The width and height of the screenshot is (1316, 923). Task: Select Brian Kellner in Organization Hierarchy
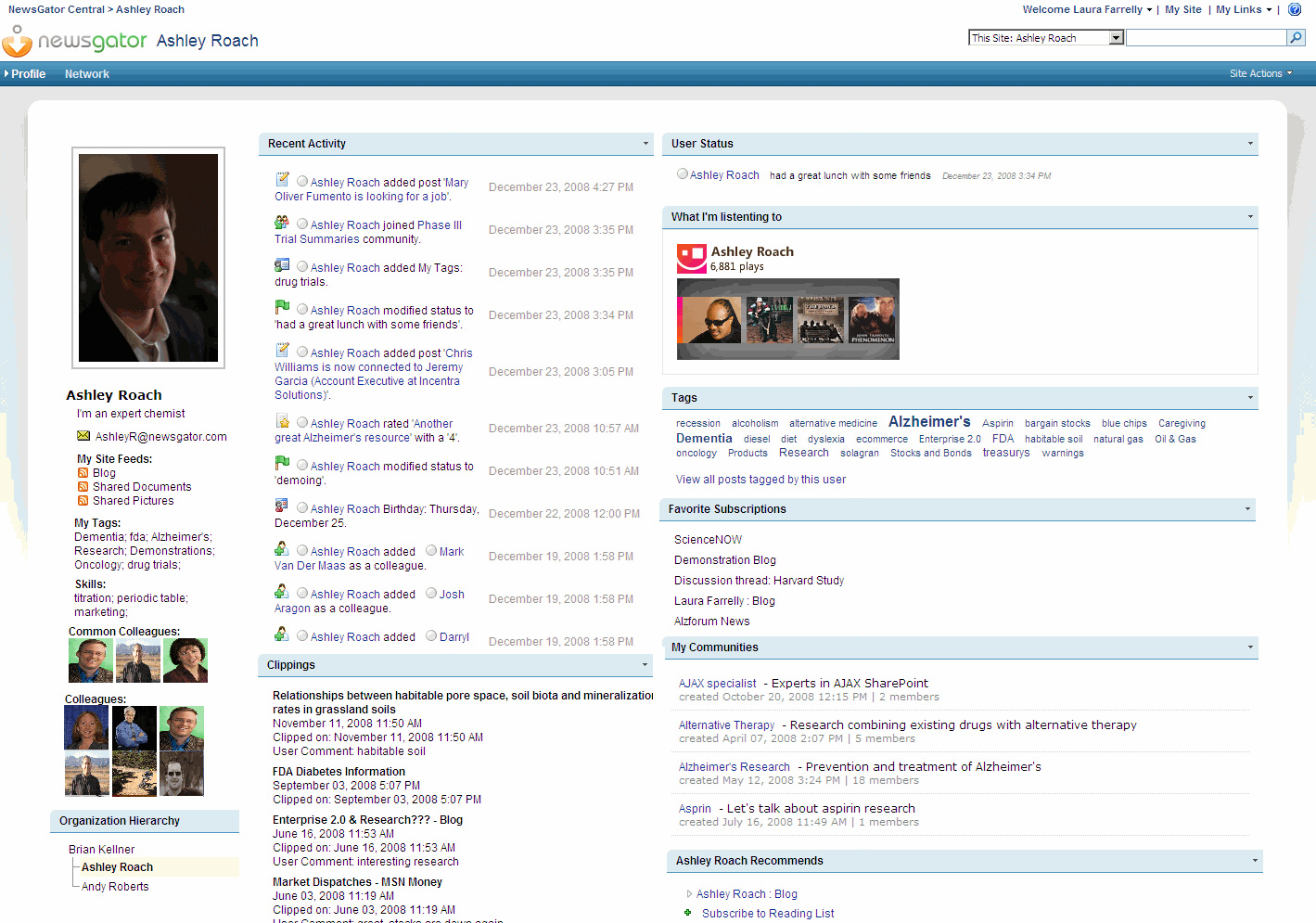tap(101, 850)
